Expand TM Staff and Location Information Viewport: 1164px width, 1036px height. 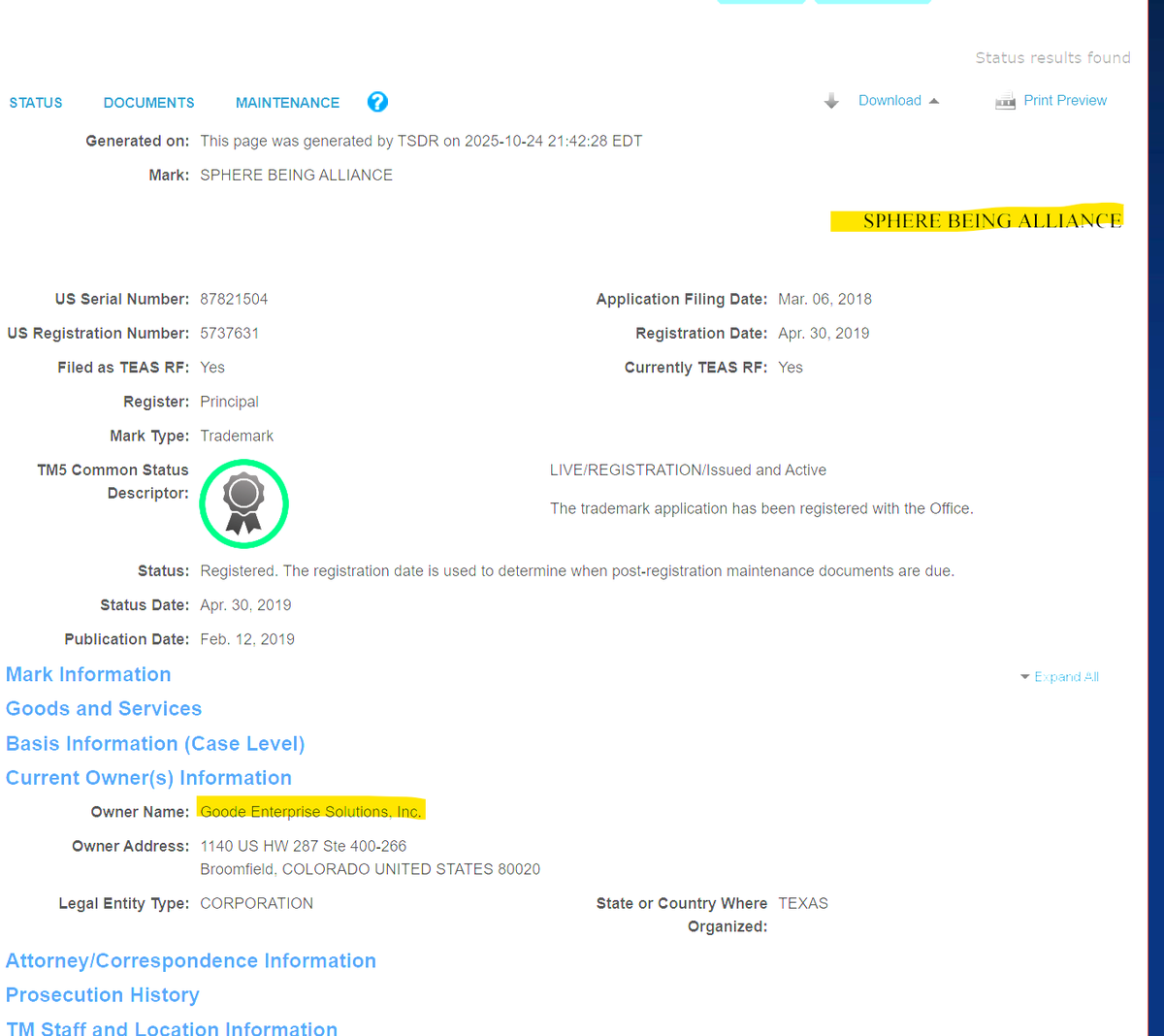tap(172, 1028)
